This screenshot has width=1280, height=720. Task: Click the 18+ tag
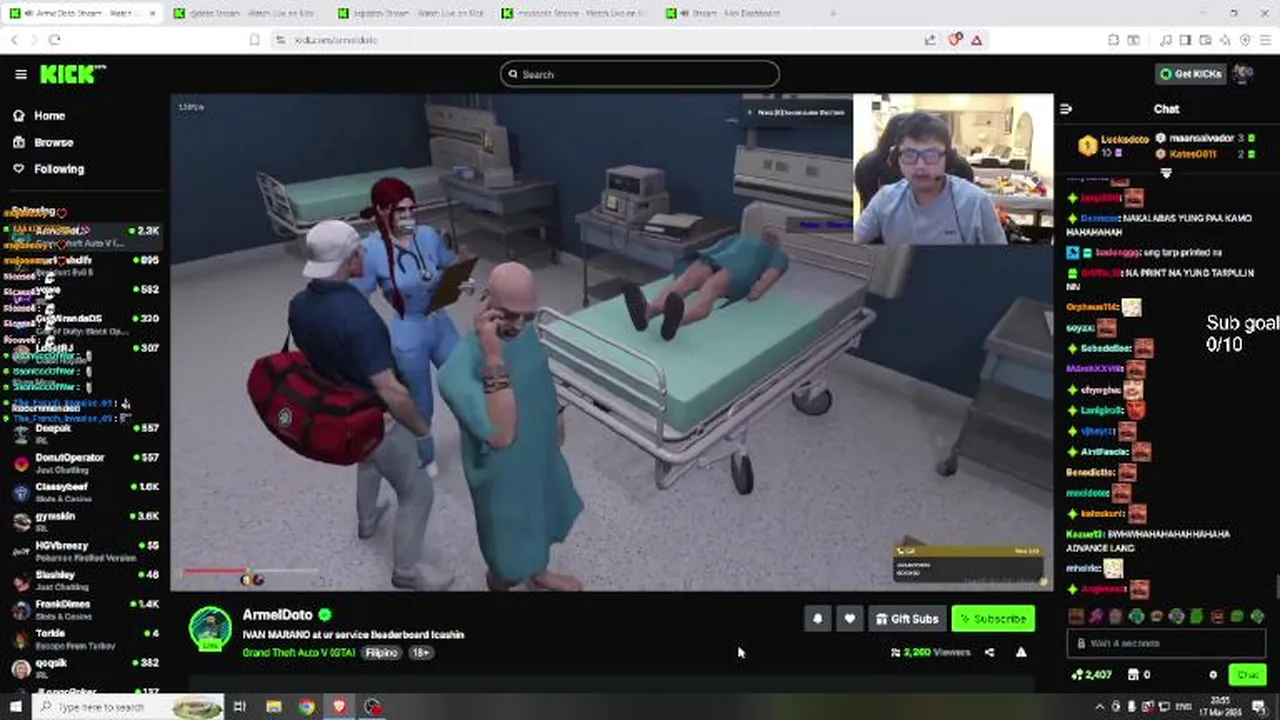click(x=420, y=652)
